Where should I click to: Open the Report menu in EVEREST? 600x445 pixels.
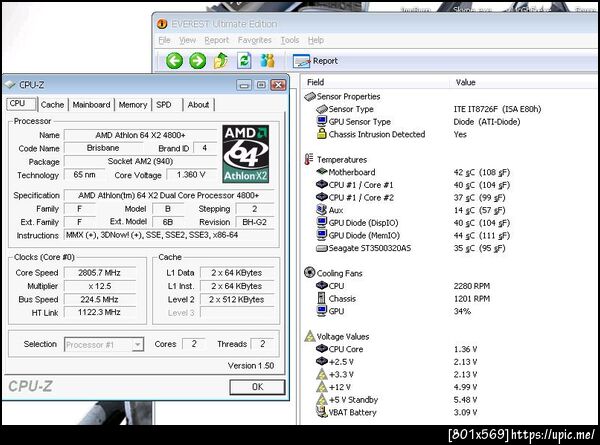coord(217,40)
